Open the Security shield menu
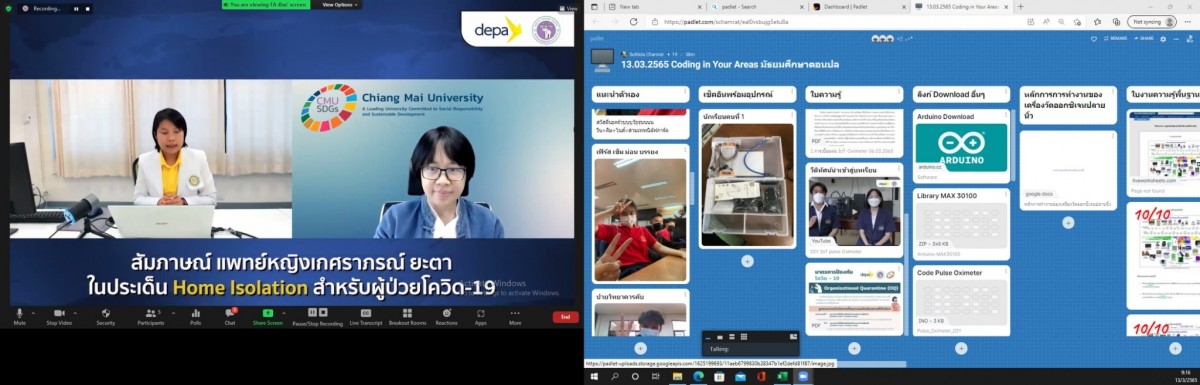Screen dimensions: 1200x385 point(106,316)
